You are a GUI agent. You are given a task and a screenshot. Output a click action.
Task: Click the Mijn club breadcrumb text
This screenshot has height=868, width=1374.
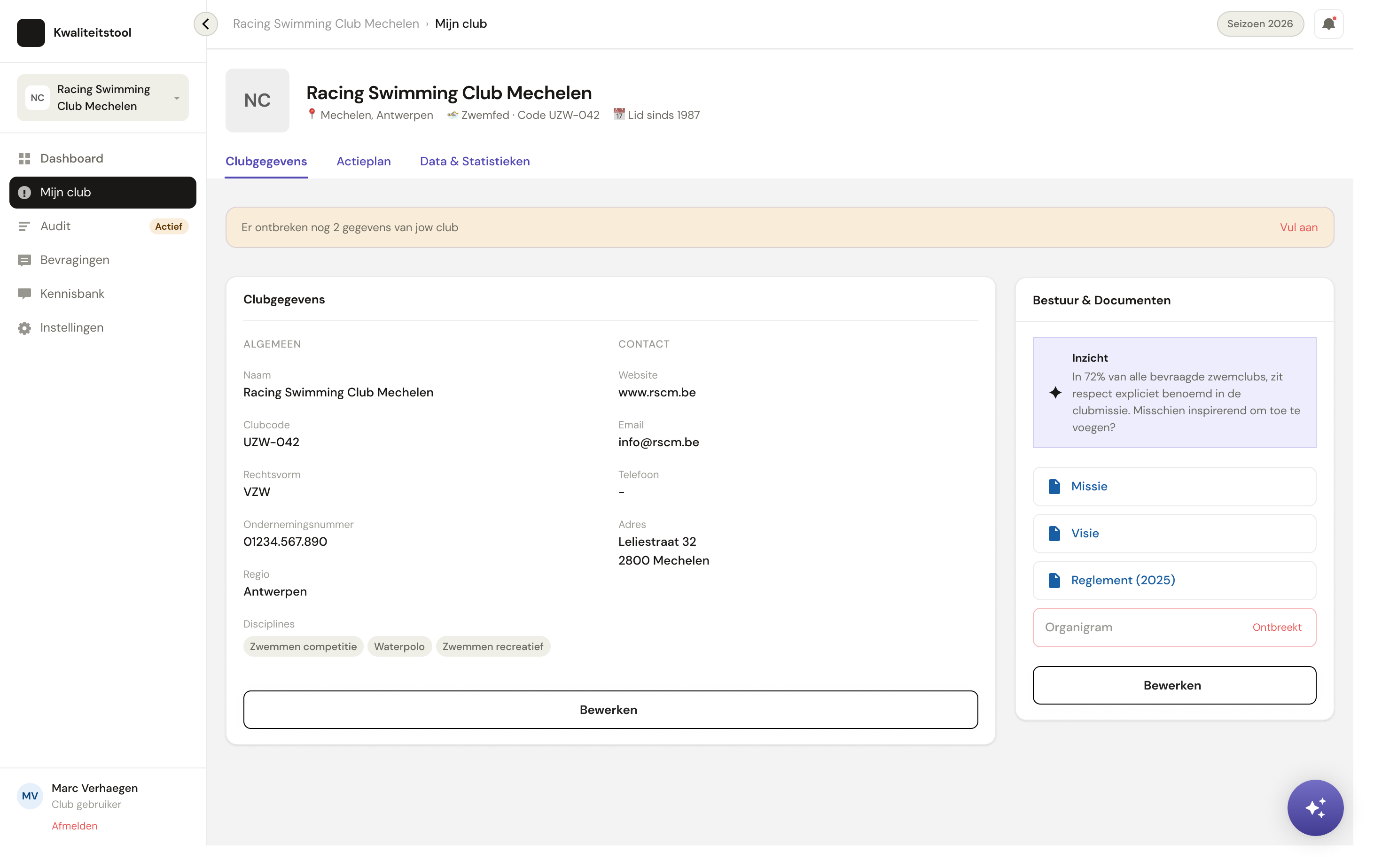coord(461,24)
